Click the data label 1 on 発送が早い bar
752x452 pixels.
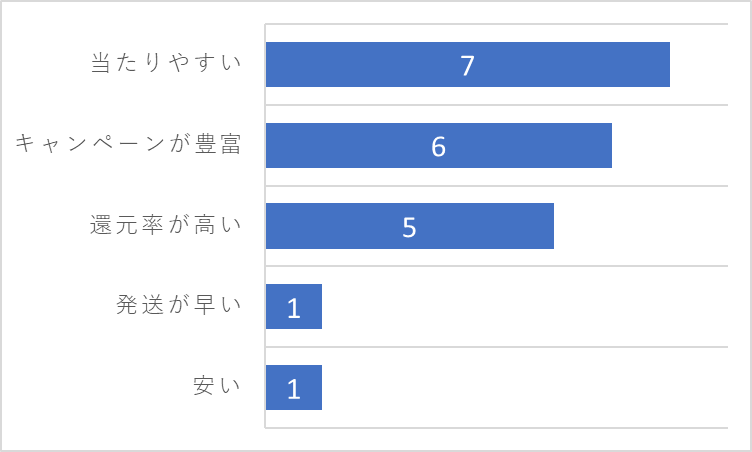(294, 308)
